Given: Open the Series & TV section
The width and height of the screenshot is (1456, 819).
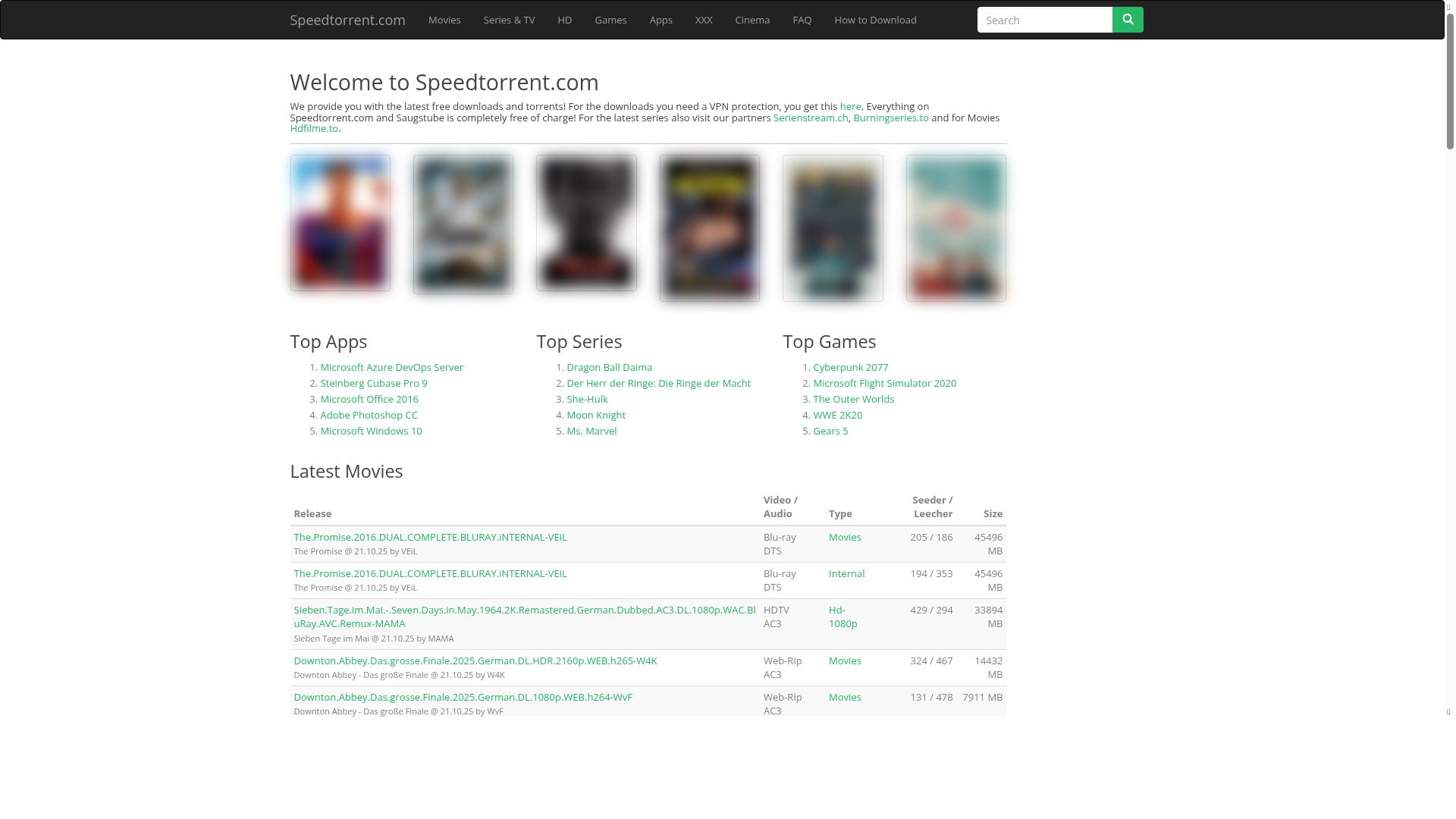Looking at the screenshot, I should [509, 20].
